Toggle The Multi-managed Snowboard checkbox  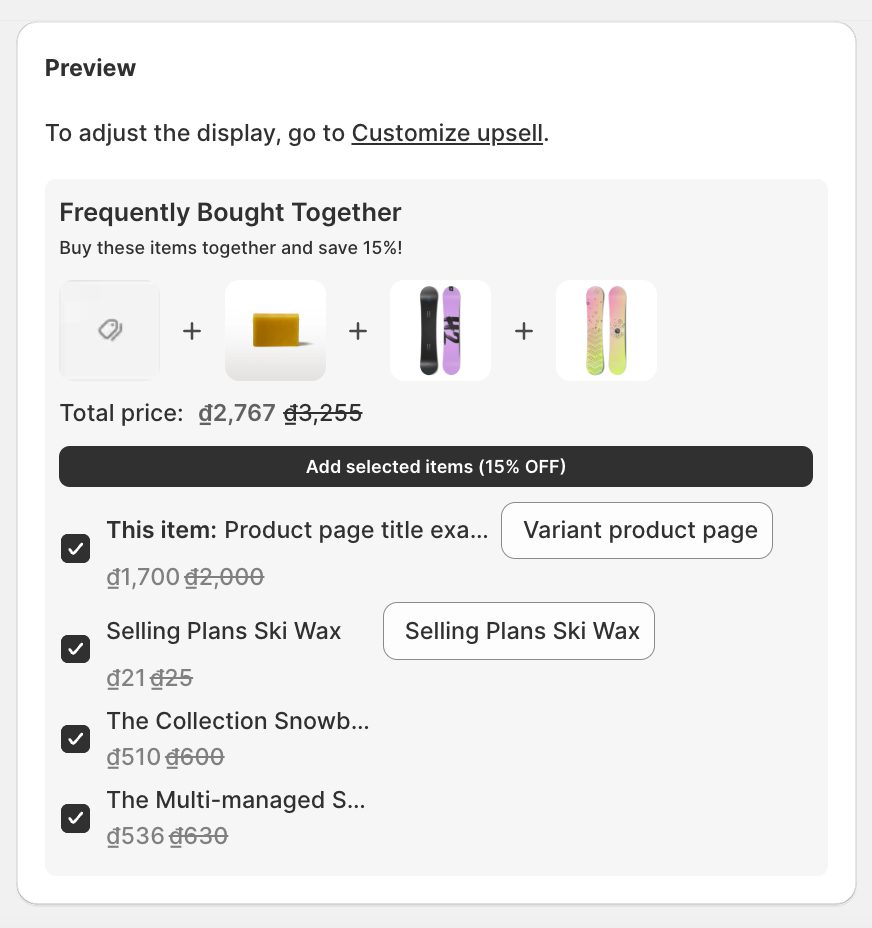[76, 819]
